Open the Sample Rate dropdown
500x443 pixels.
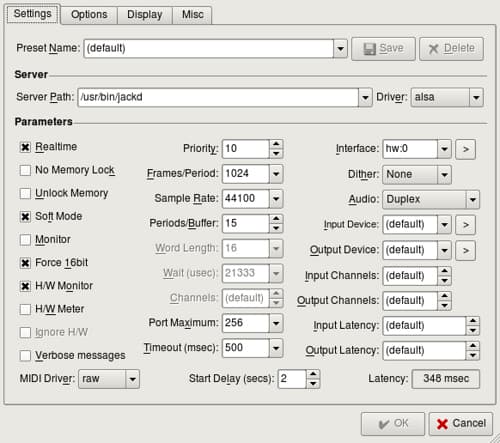point(276,199)
